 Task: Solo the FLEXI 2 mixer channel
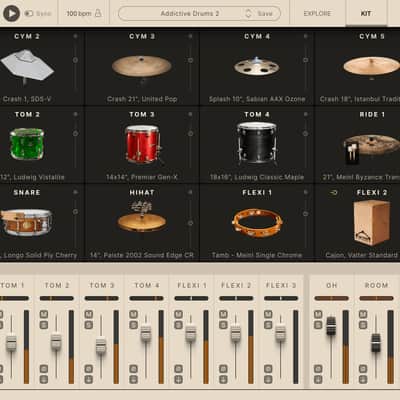(223, 325)
